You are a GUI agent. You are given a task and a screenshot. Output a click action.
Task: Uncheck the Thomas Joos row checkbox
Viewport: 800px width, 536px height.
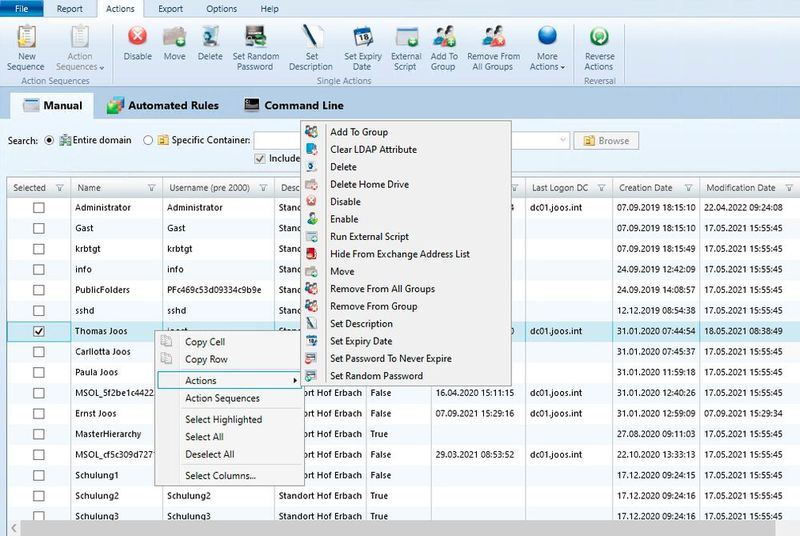tap(39, 331)
